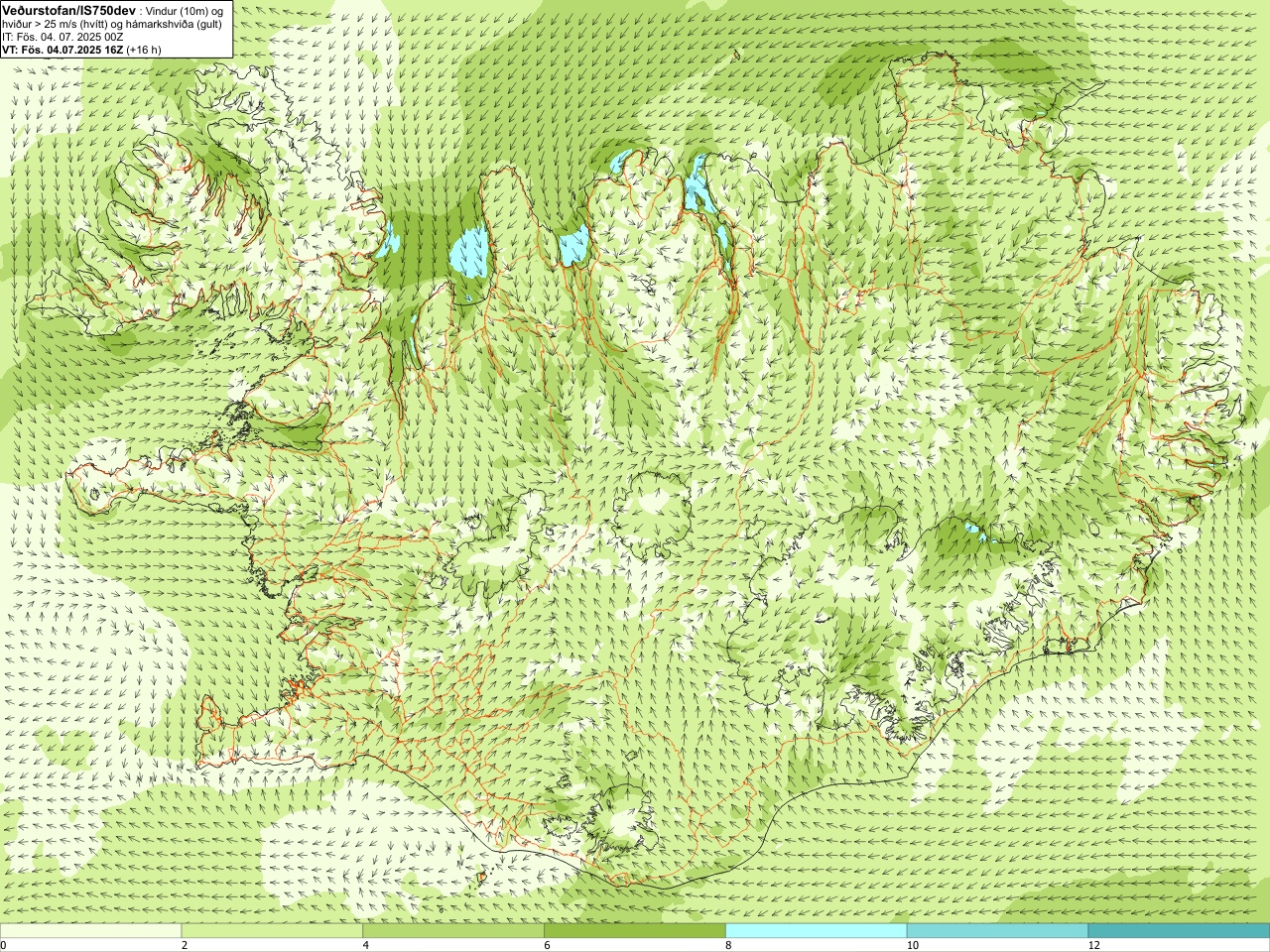Click the legend label '12'

pos(1093,945)
